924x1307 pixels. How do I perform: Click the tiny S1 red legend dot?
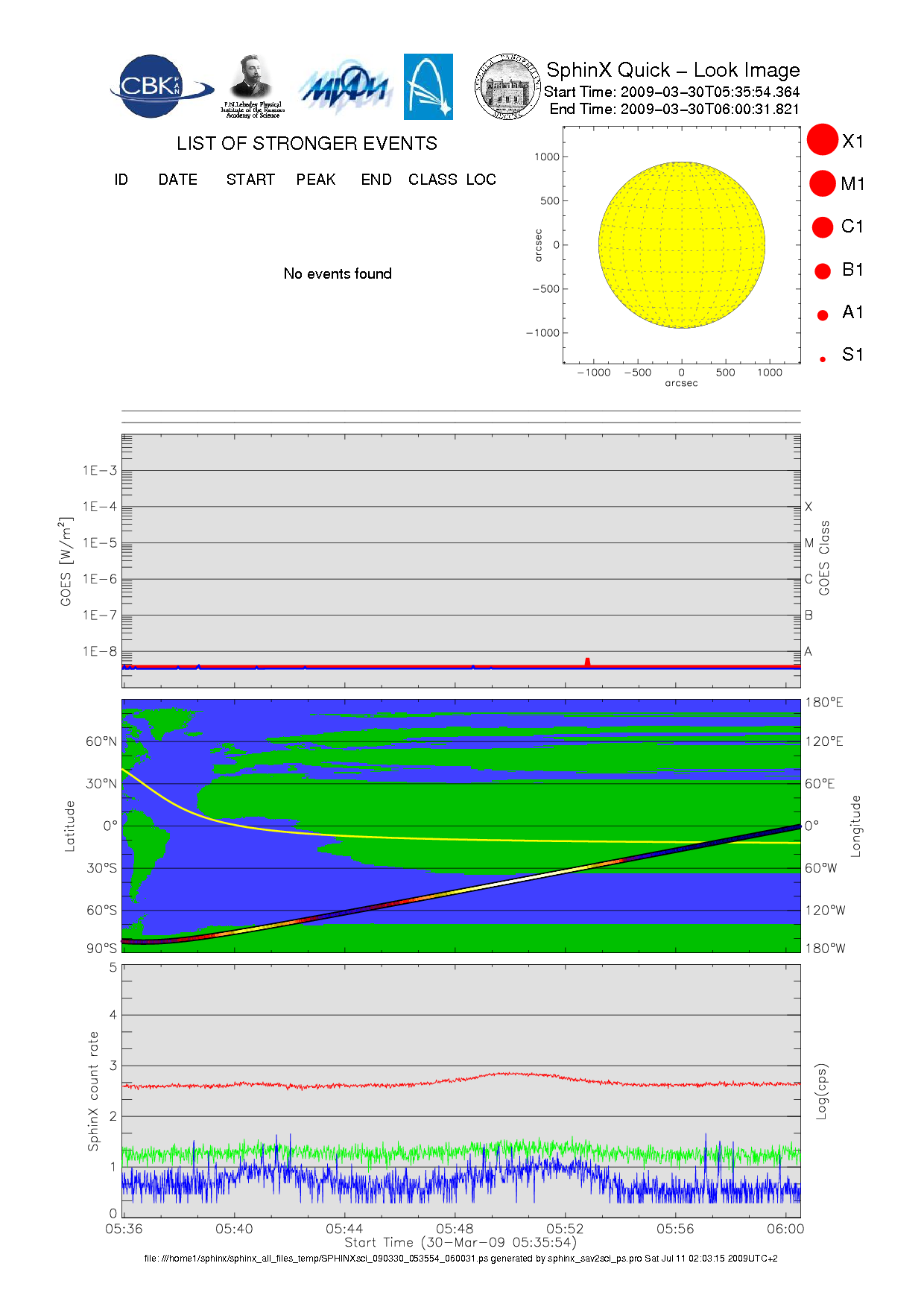tap(823, 359)
